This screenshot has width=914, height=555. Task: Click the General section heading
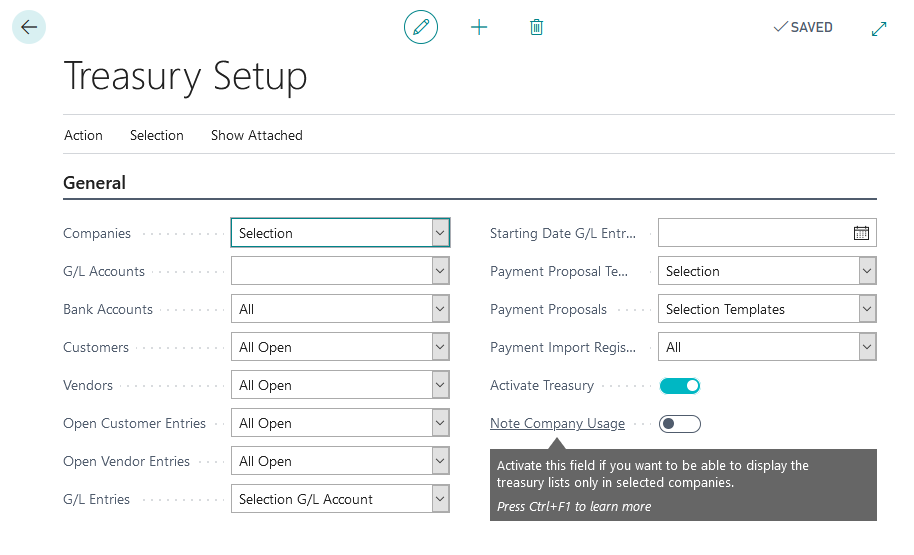point(95,183)
